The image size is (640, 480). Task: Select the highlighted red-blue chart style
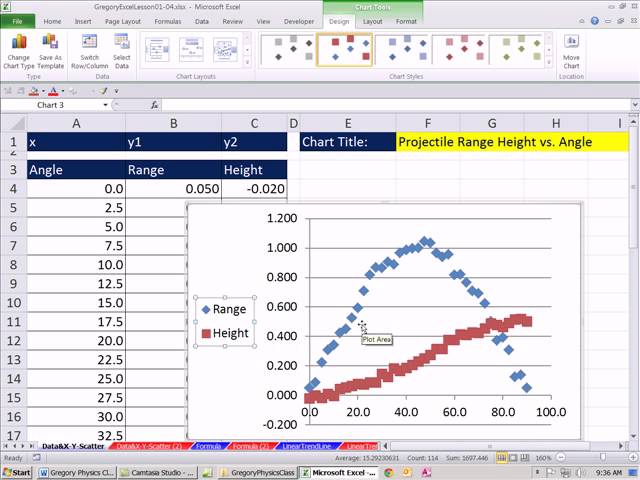[344, 49]
